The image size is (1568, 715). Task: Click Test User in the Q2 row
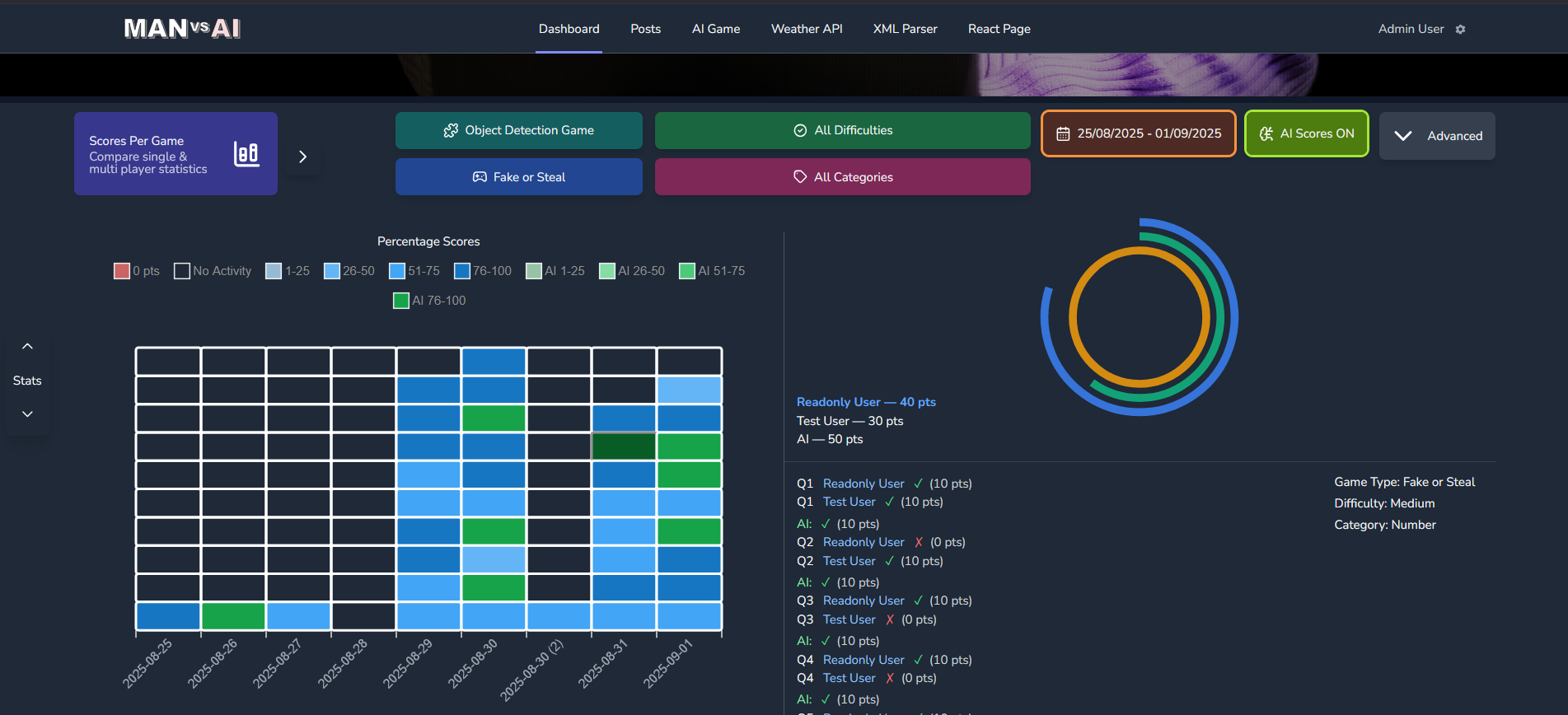coord(849,561)
